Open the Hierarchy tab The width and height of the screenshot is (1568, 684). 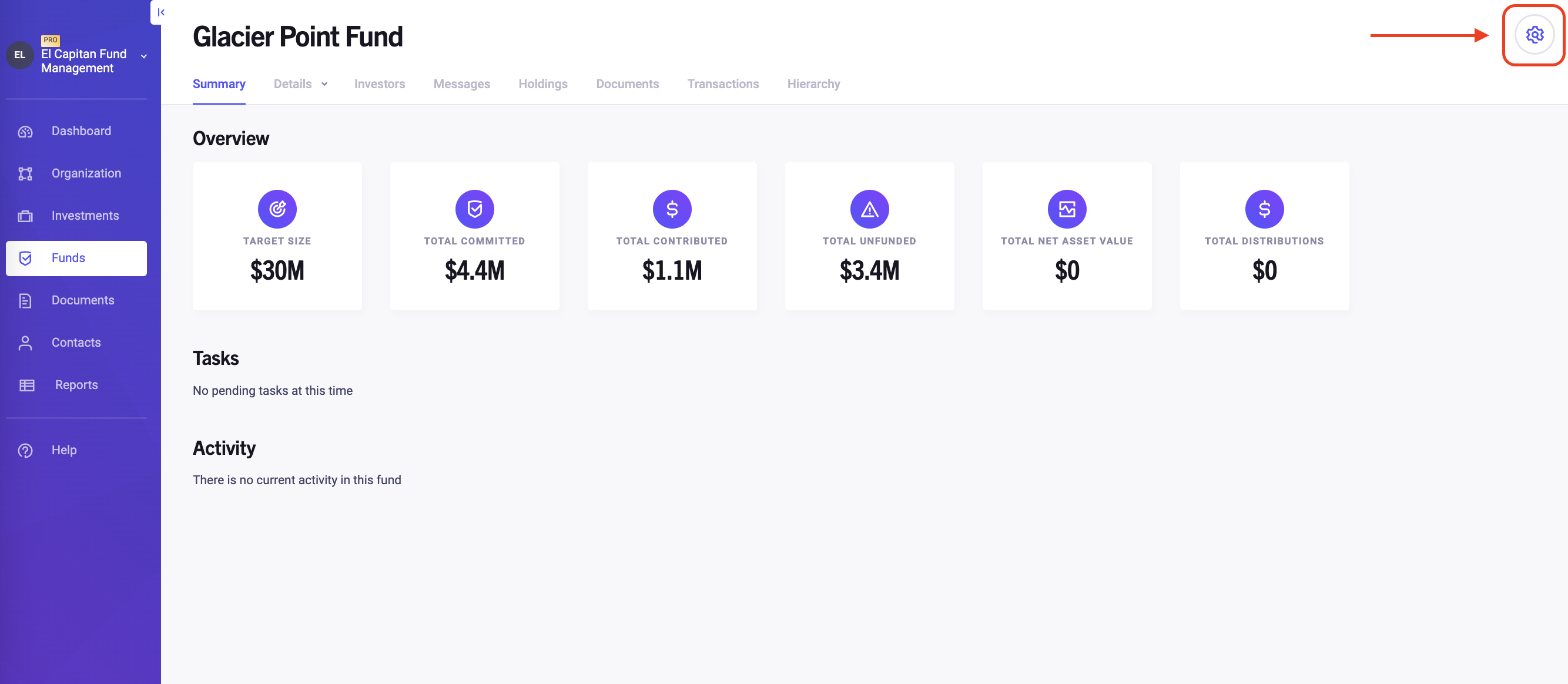(x=813, y=84)
